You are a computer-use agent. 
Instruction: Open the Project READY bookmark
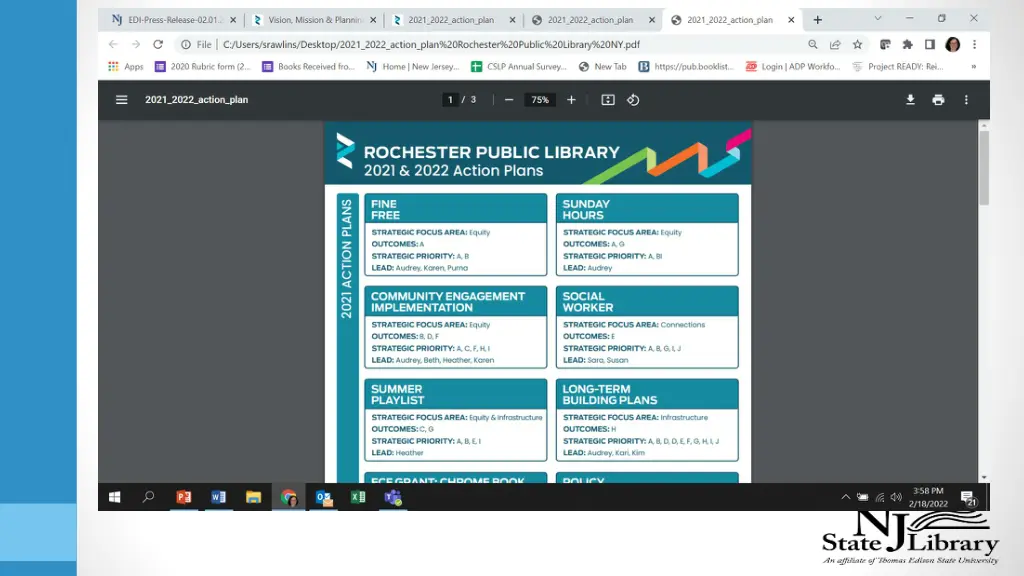pyautogui.click(x=898, y=67)
